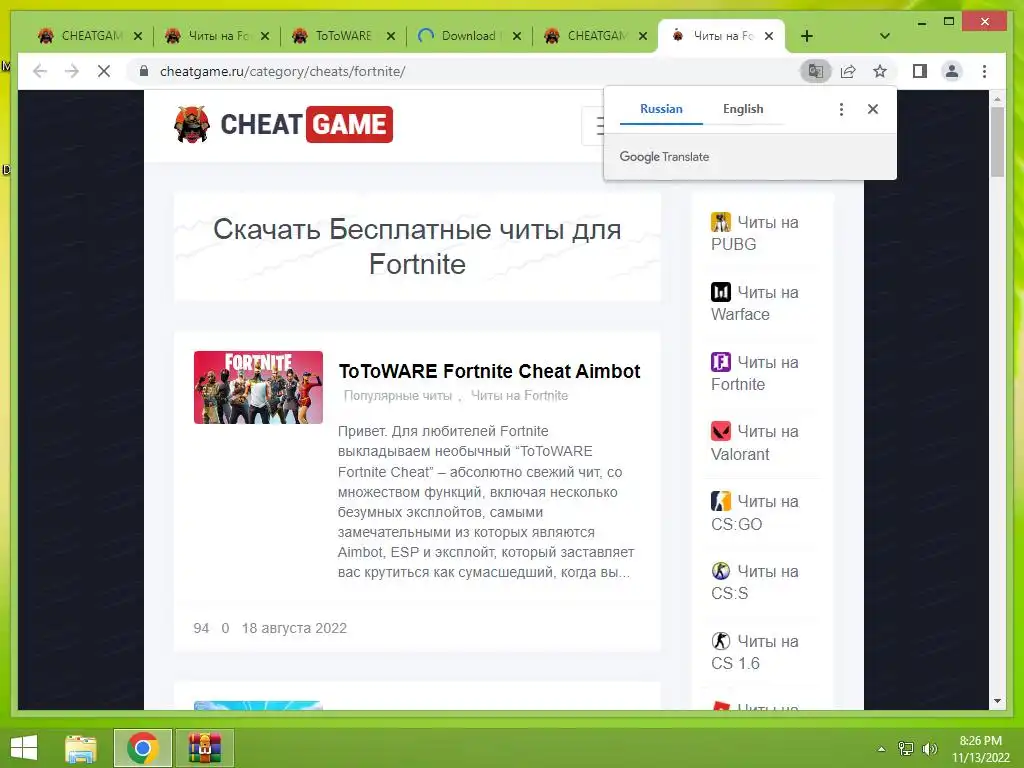This screenshot has width=1024, height=768.
Task: Open Читы на Valorant text link
Action: [755, 443]
